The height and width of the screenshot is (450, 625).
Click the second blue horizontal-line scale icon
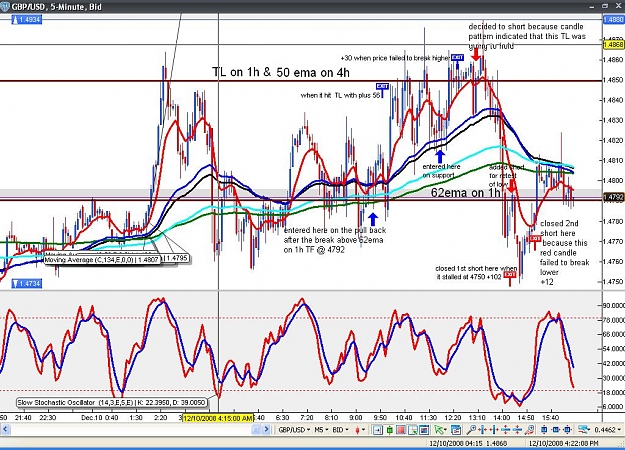coord(517,430)
